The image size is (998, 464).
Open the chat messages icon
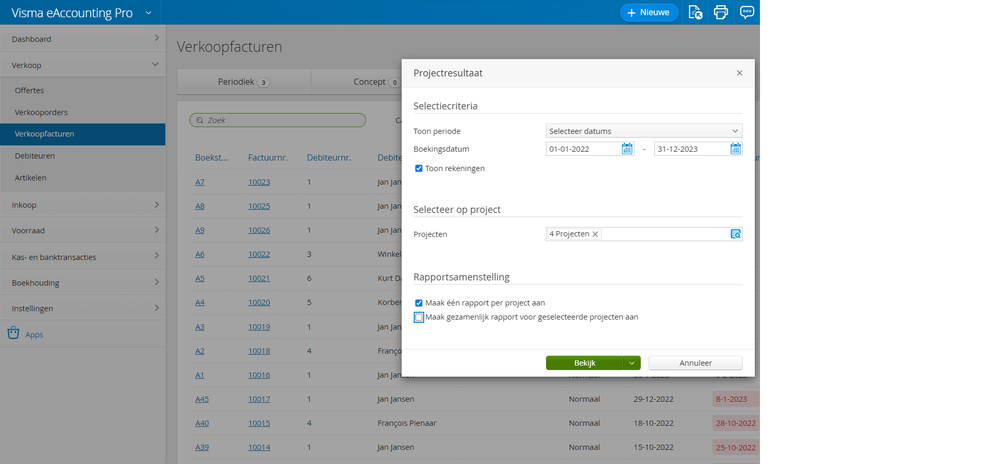click(747, 12)
